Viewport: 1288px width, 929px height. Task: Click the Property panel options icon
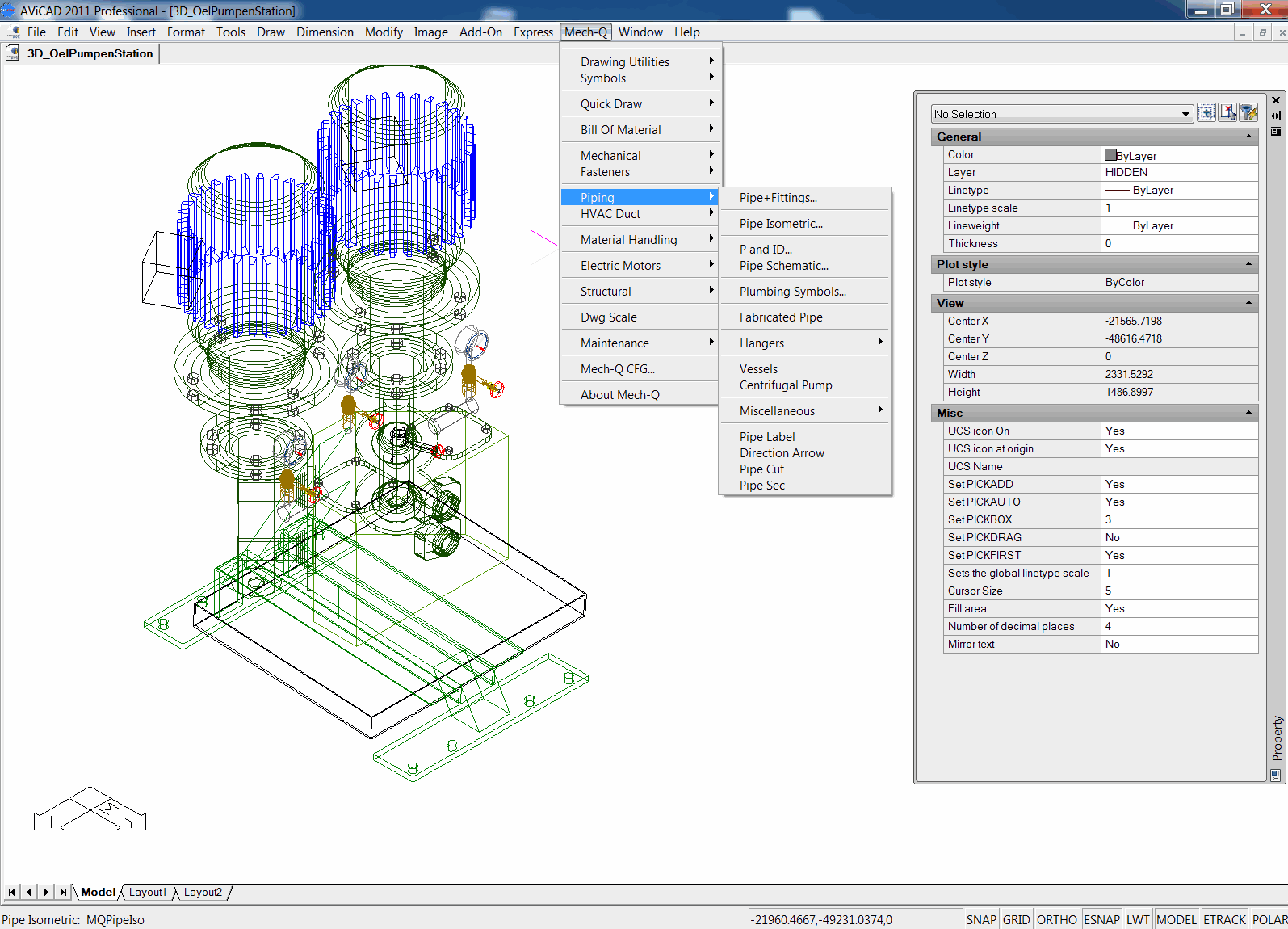tap(1276, 131)
